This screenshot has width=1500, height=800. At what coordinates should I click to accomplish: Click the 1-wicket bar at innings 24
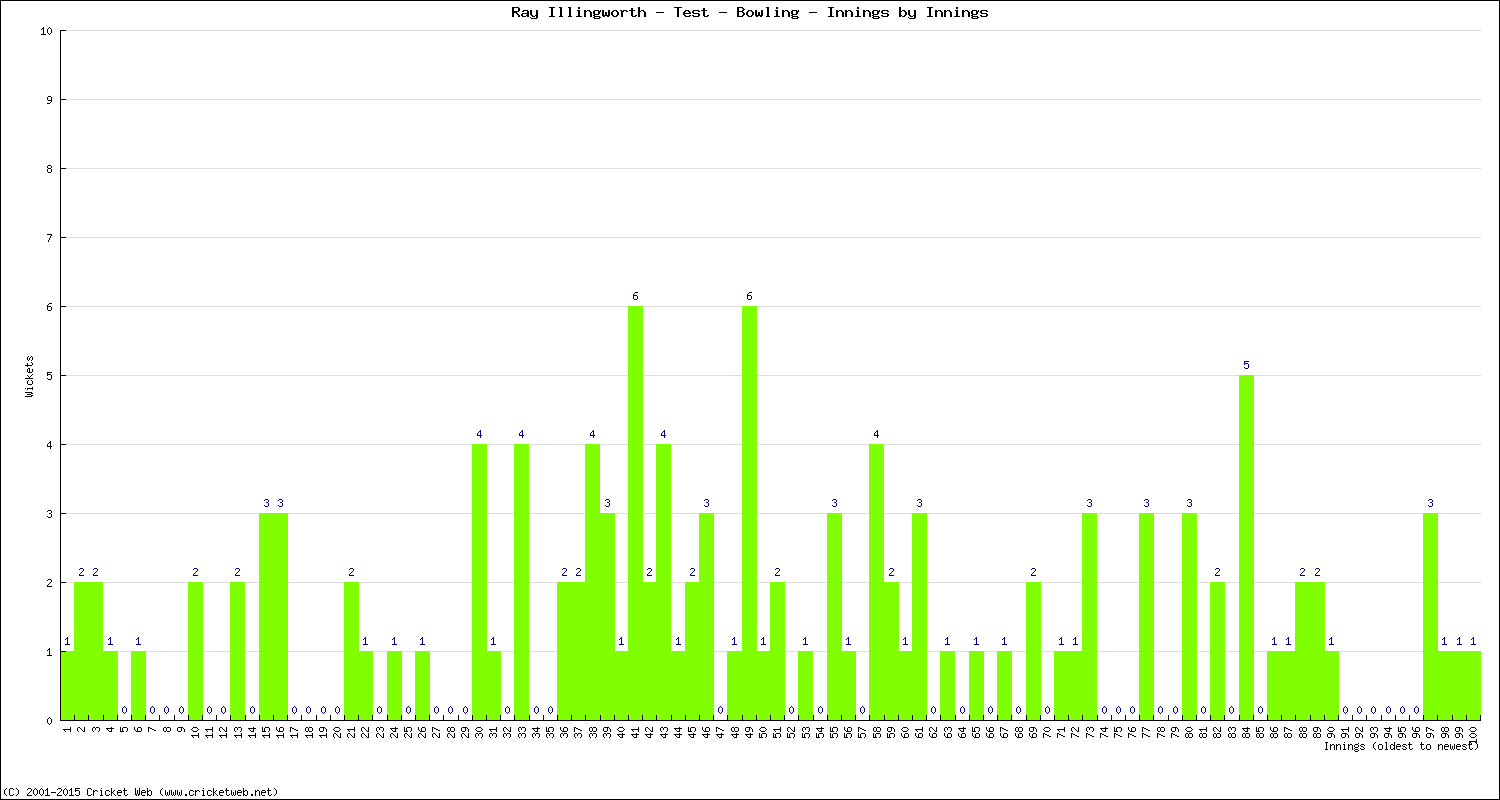tap(394, 685)
